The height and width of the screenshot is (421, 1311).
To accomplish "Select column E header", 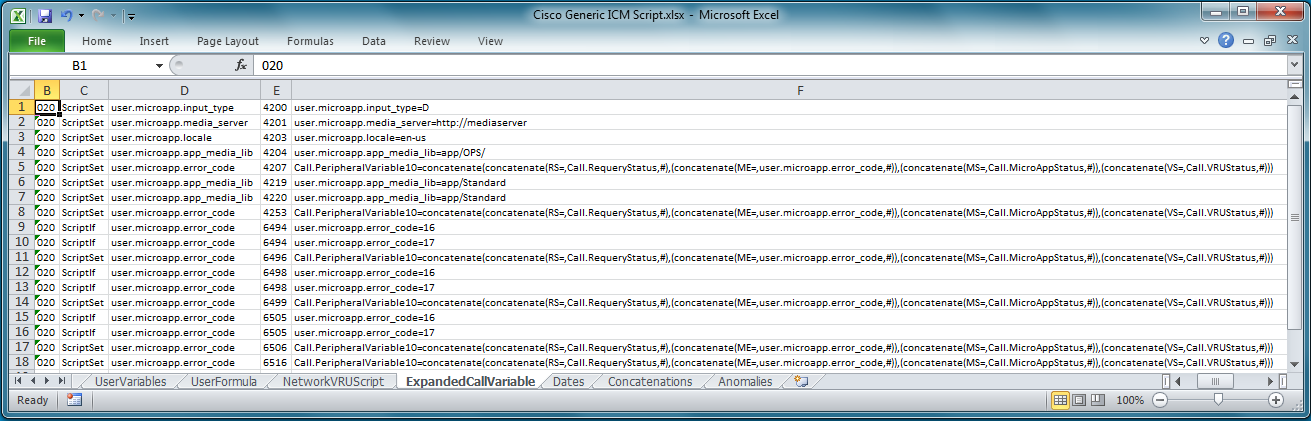I will (x=276, y=90).
